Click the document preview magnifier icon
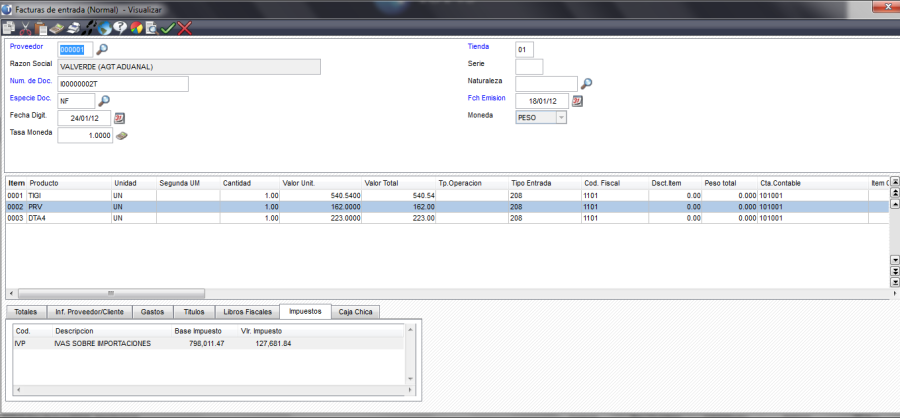This screenshot has height=418, width=900. tap(152, 28)
